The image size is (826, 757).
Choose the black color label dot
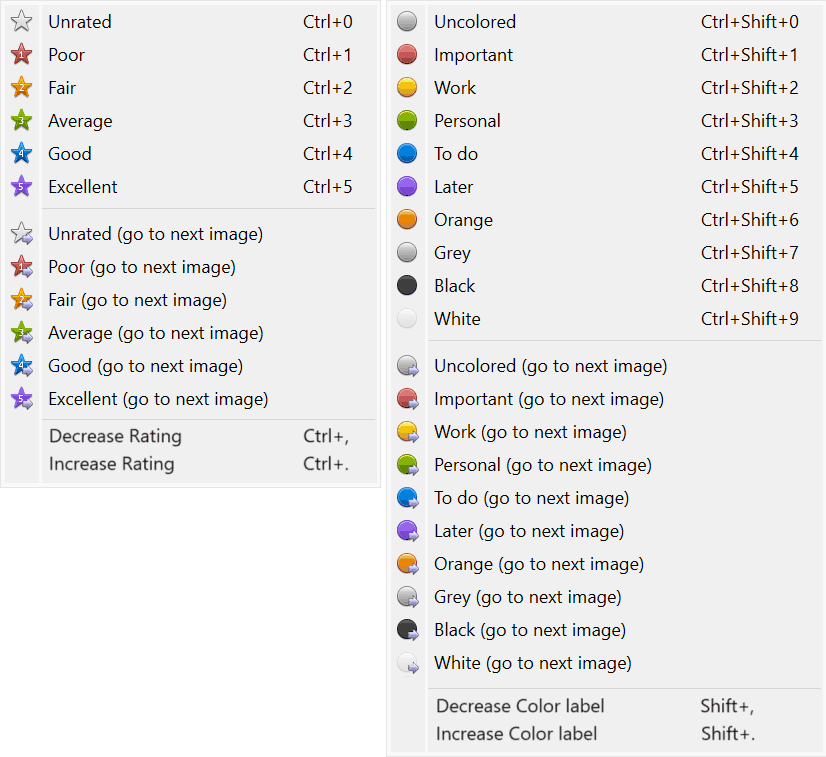pos(407,286)
